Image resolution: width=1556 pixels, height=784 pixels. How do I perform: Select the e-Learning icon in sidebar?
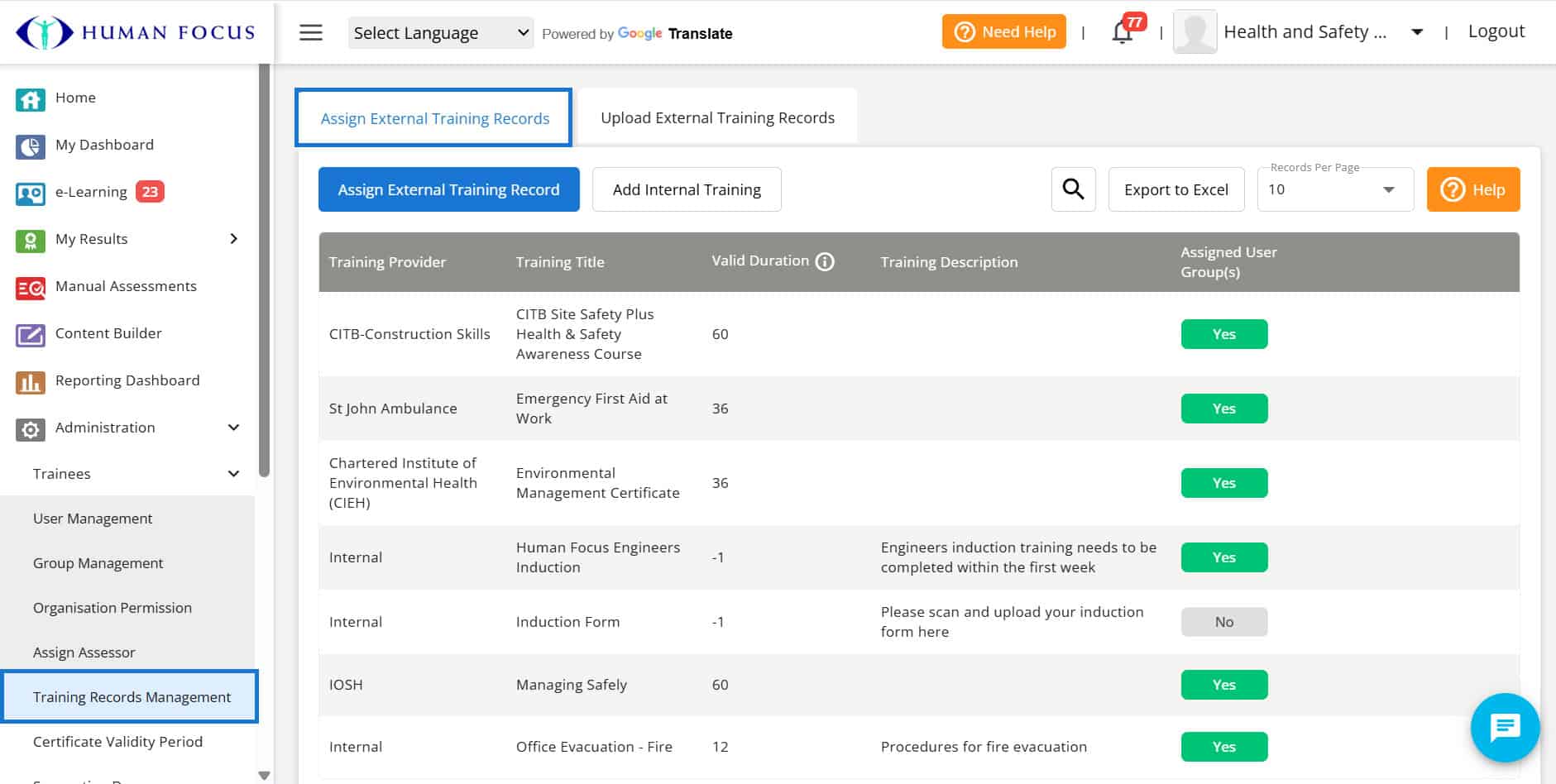click(30, 192)
